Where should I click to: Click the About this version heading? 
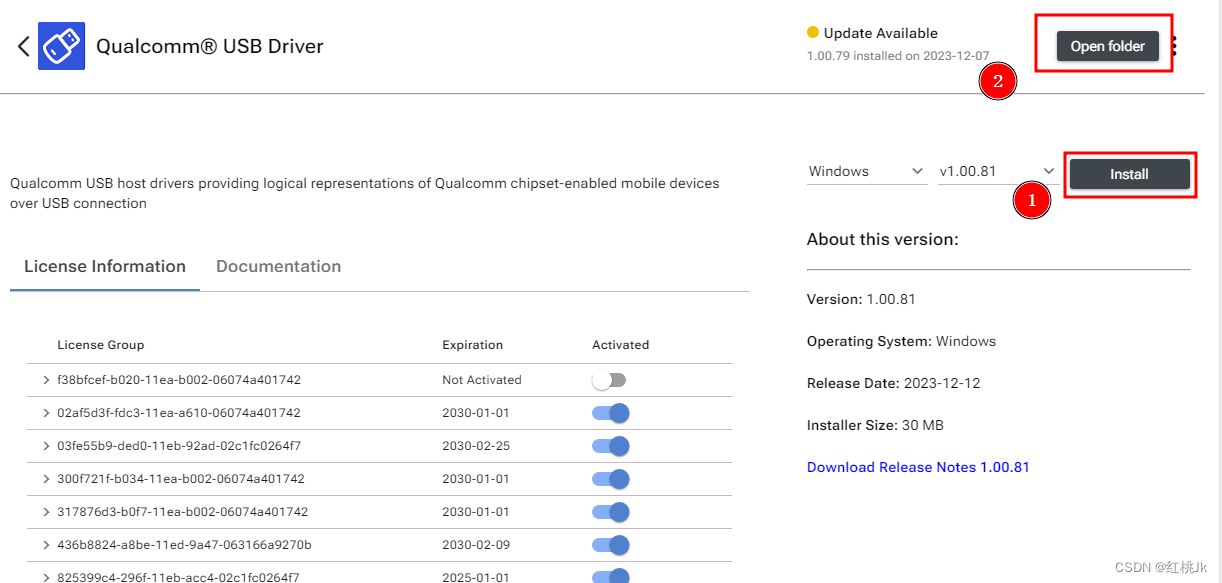coord(883,240)
